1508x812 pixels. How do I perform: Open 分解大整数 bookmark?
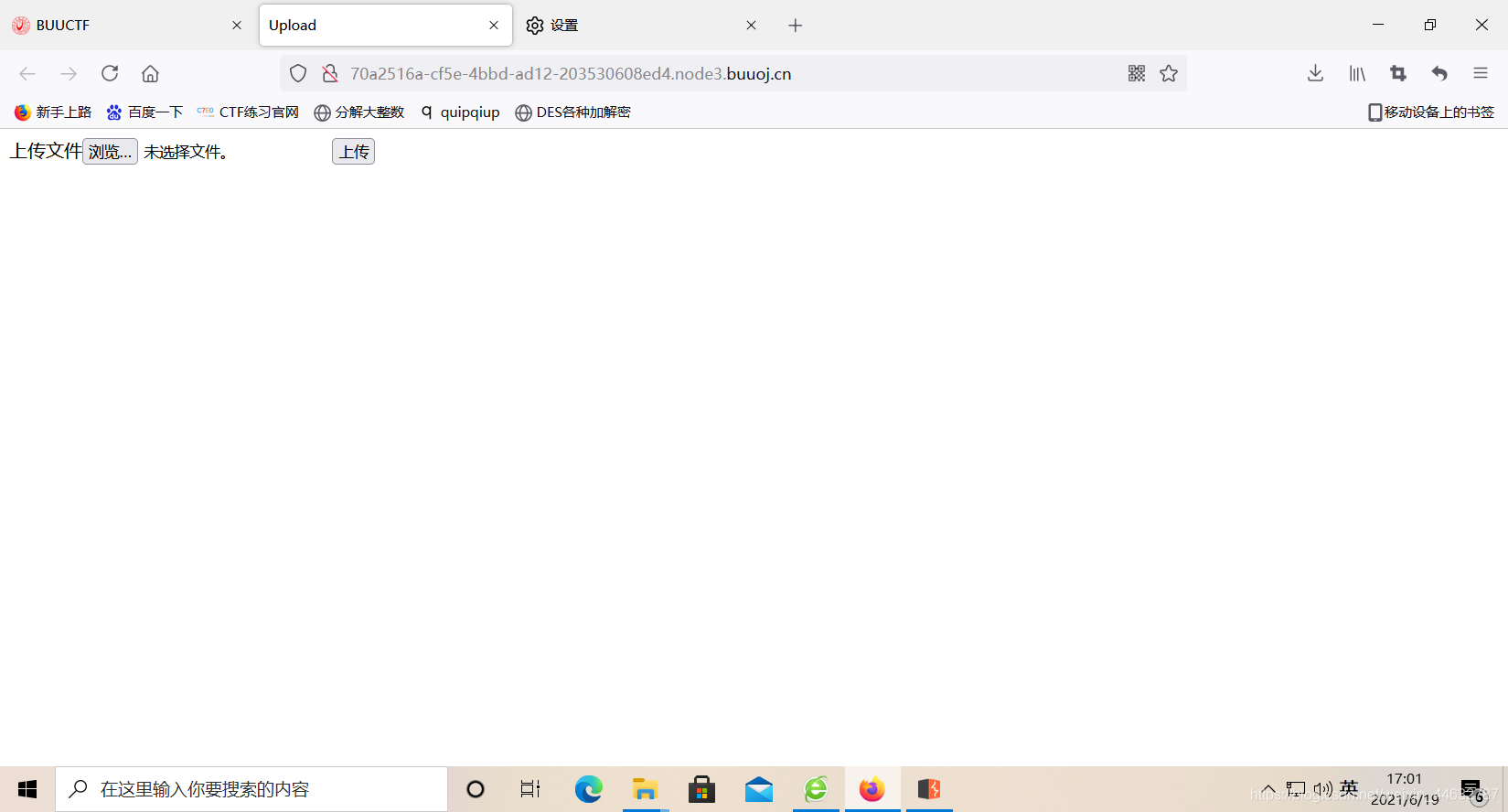(x=358, y=112)
